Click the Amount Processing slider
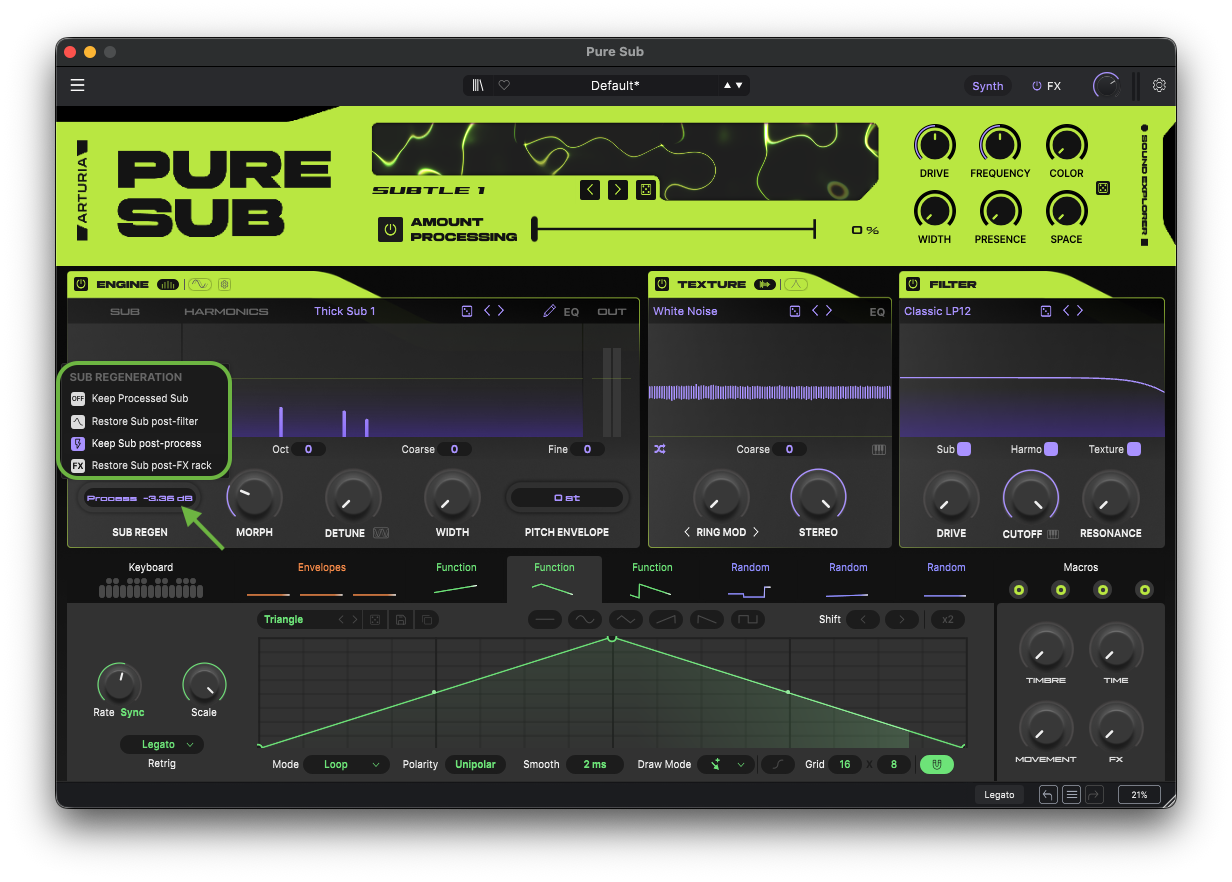 tap(674, 230)
